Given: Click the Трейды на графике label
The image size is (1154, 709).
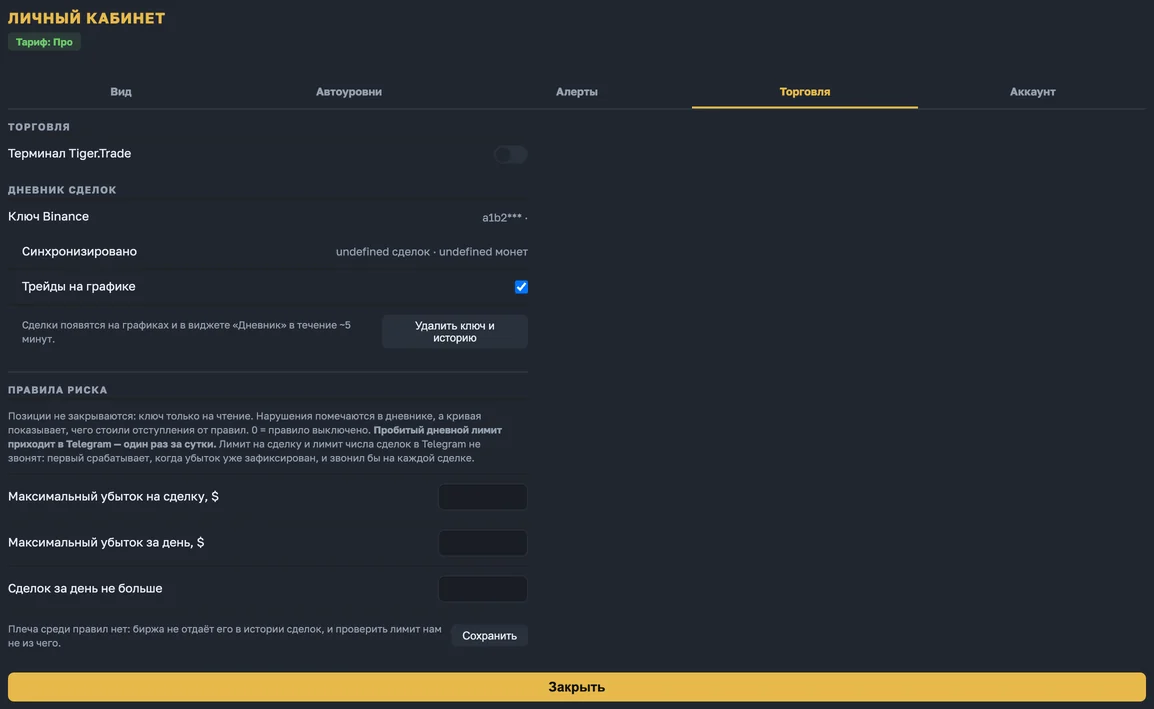Looking at the screenshot, I should [79, 286].
